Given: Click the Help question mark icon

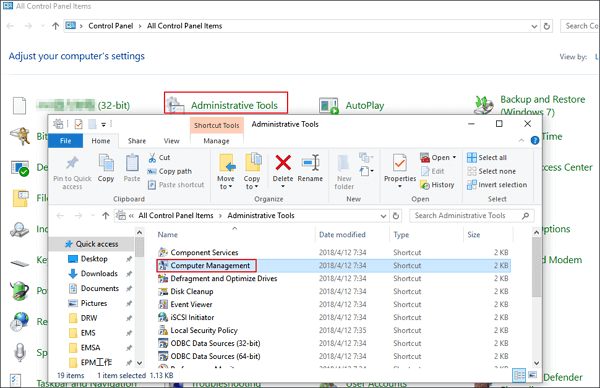Looking at the screenshot, I should pos(535,140).
